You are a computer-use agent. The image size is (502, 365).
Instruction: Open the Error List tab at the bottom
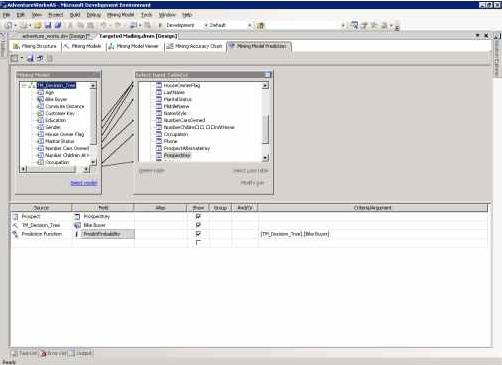click(53, 353)
